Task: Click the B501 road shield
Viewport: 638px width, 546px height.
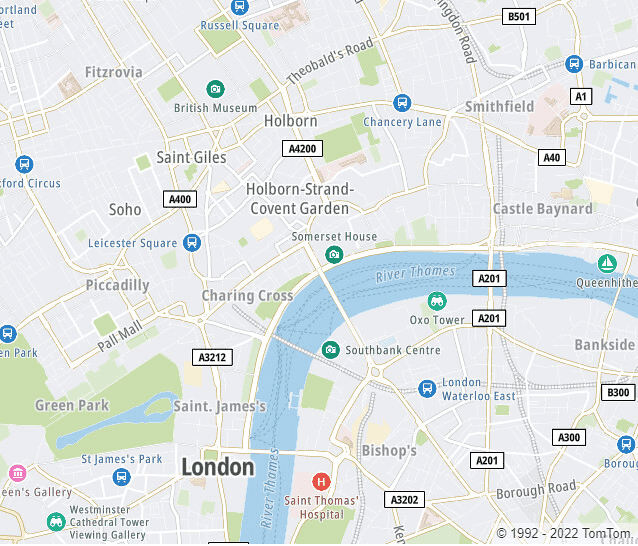Action: click(x=519, y=17)
